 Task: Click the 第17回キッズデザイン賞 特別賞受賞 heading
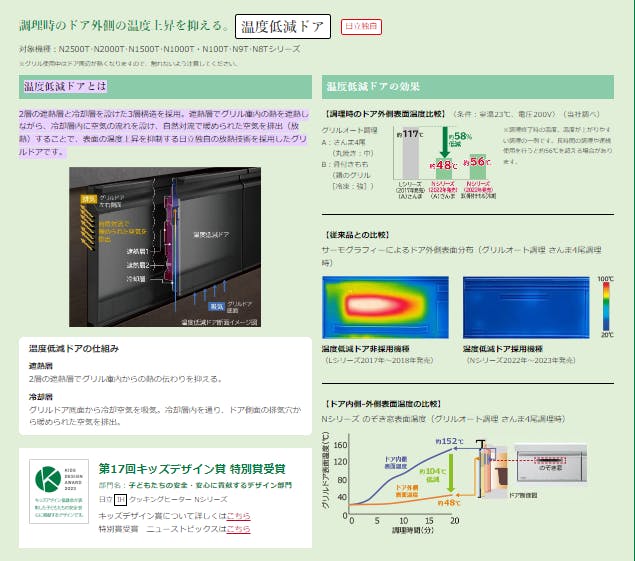coord(192,468)
